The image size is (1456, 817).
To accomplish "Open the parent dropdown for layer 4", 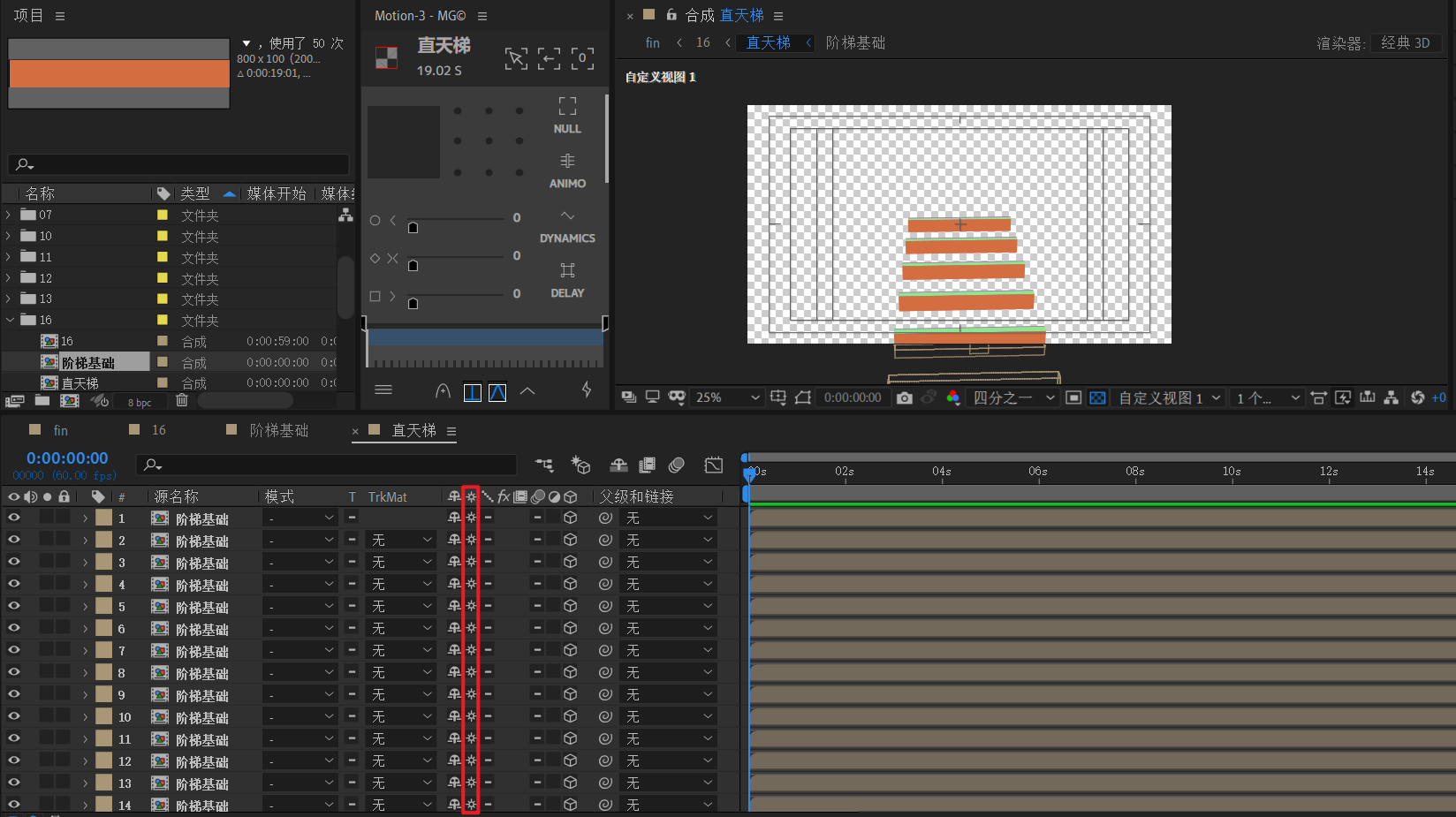I will 668,584.
